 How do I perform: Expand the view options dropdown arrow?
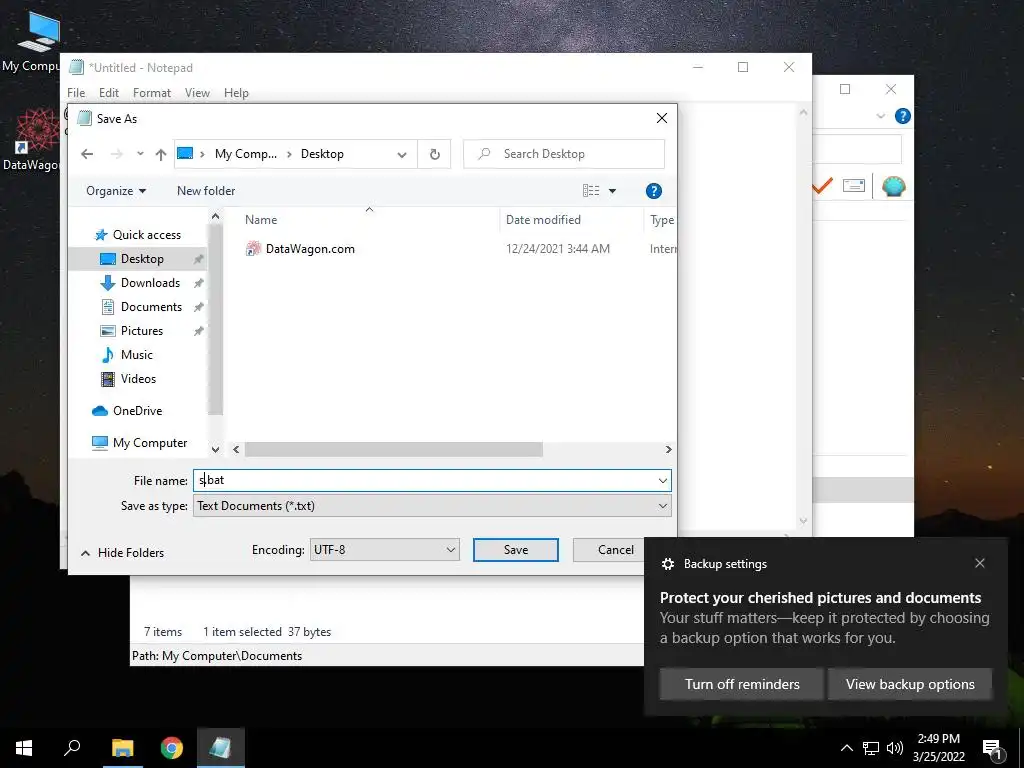coord(613,191)
